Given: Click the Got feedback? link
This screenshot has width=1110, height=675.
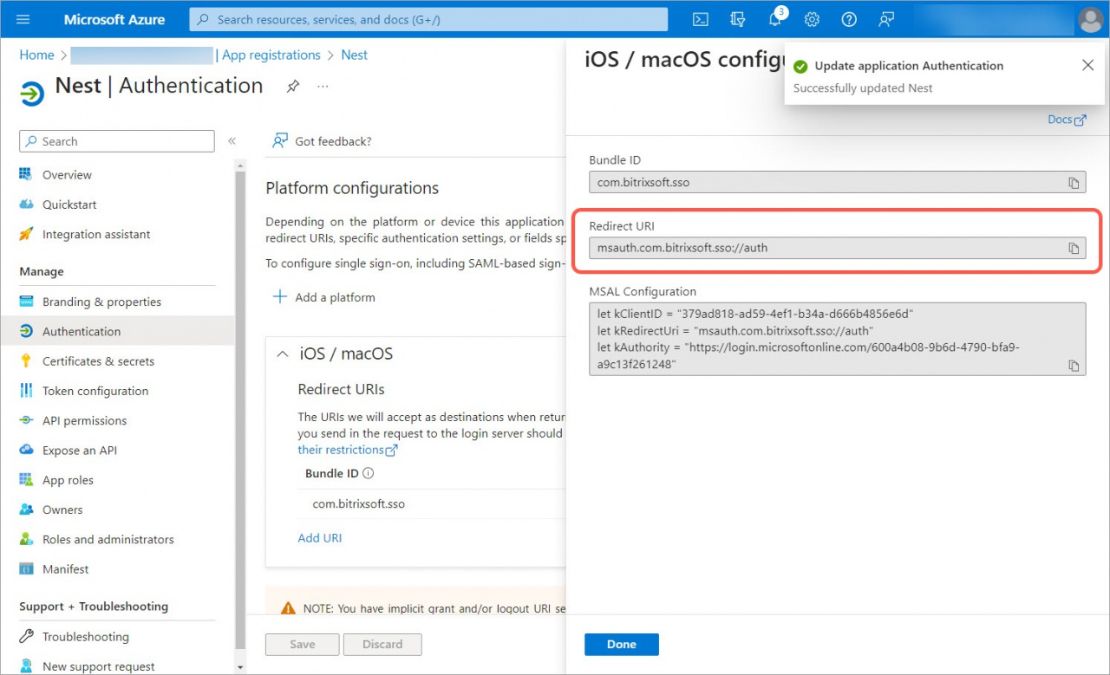Looking at the screenshot, I should click(x=322, y=141).
